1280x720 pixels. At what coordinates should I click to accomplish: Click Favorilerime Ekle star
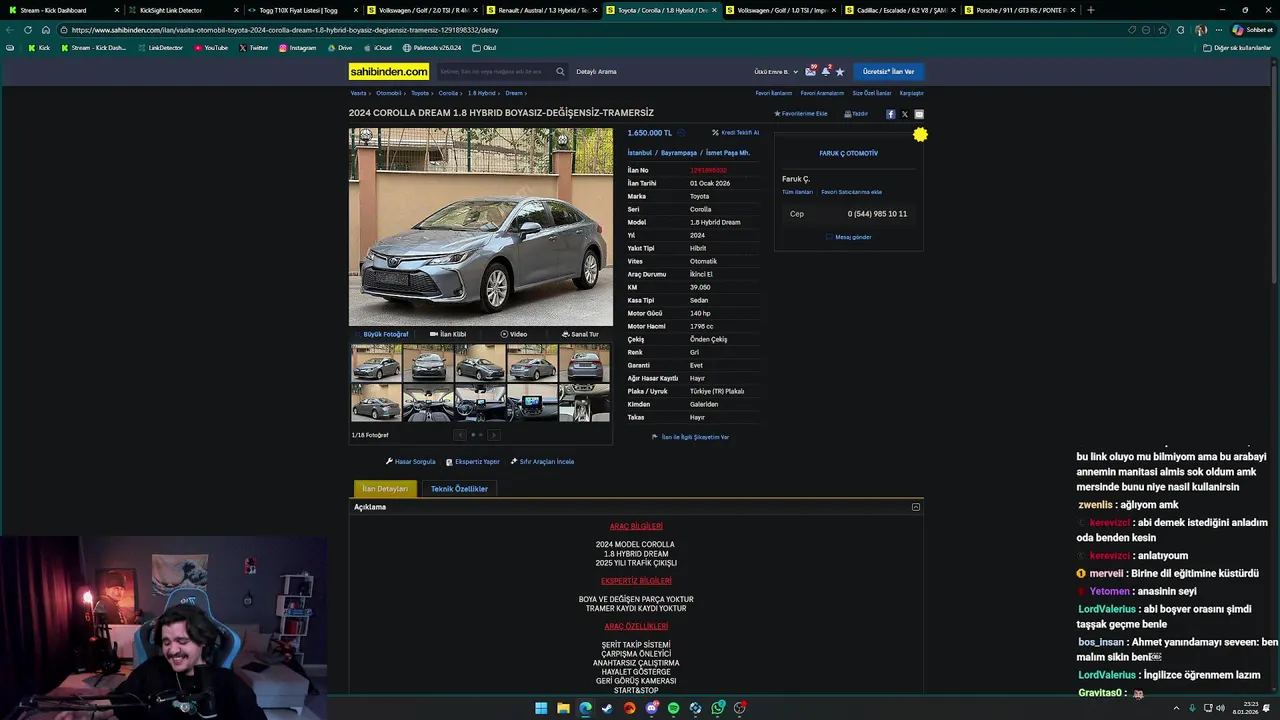click(x=801, y=114)
